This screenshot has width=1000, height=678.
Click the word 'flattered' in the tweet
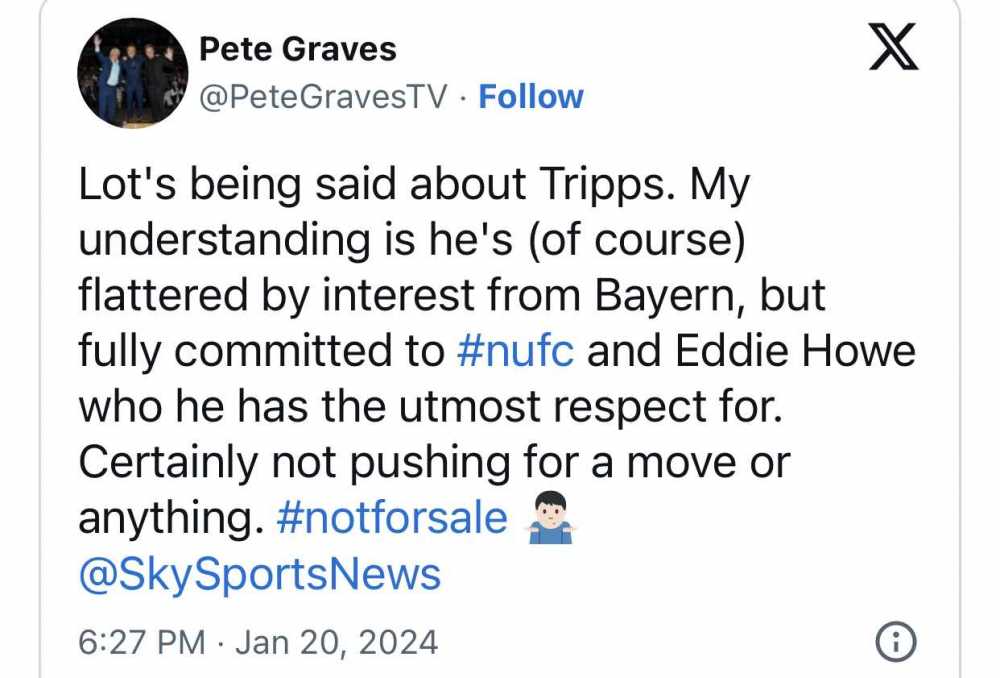tap(163, 295)
